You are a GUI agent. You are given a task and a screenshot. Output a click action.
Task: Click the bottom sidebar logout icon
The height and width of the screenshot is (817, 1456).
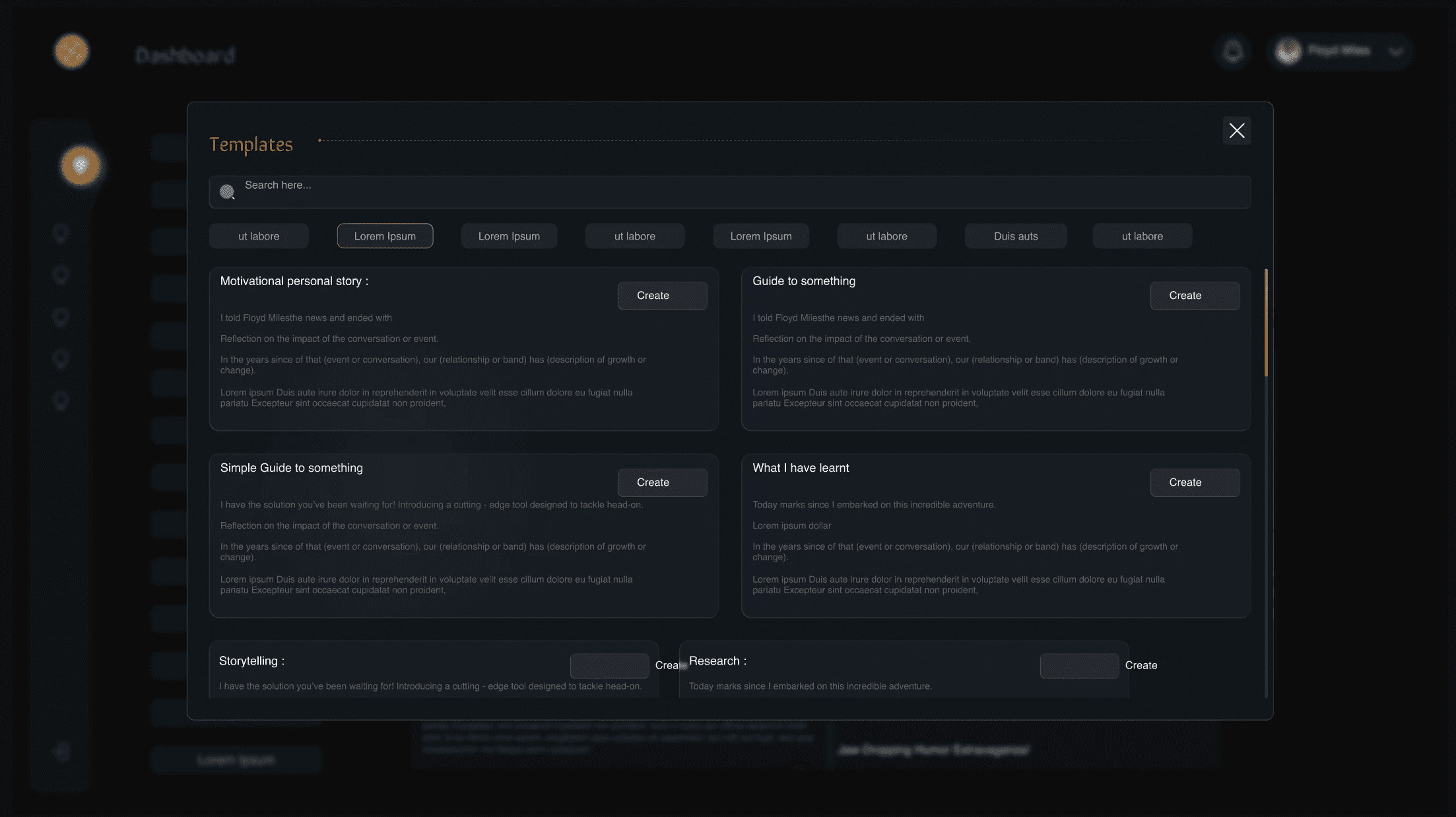61,751
